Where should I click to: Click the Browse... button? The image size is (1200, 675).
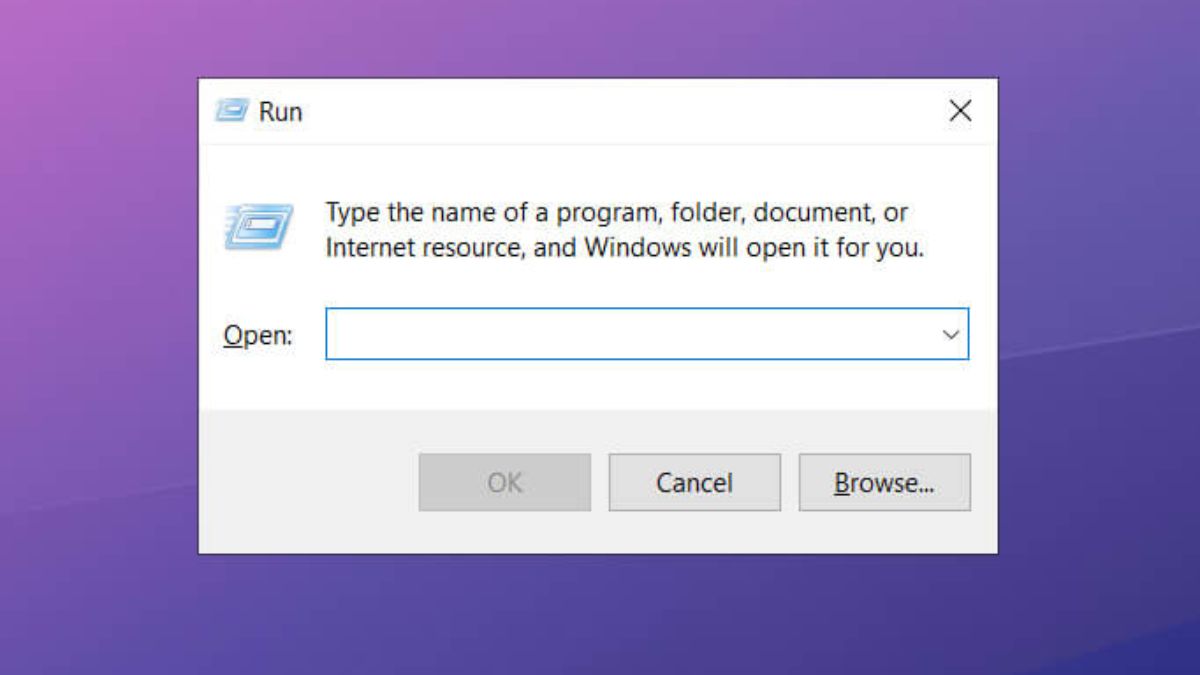(884, 483)
